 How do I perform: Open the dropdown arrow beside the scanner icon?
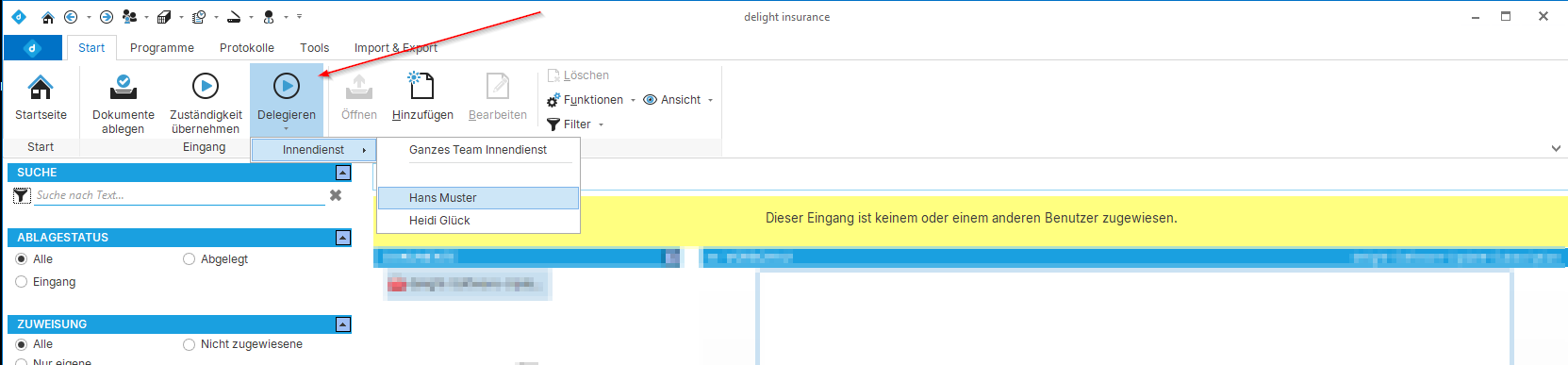pos(251,17)
